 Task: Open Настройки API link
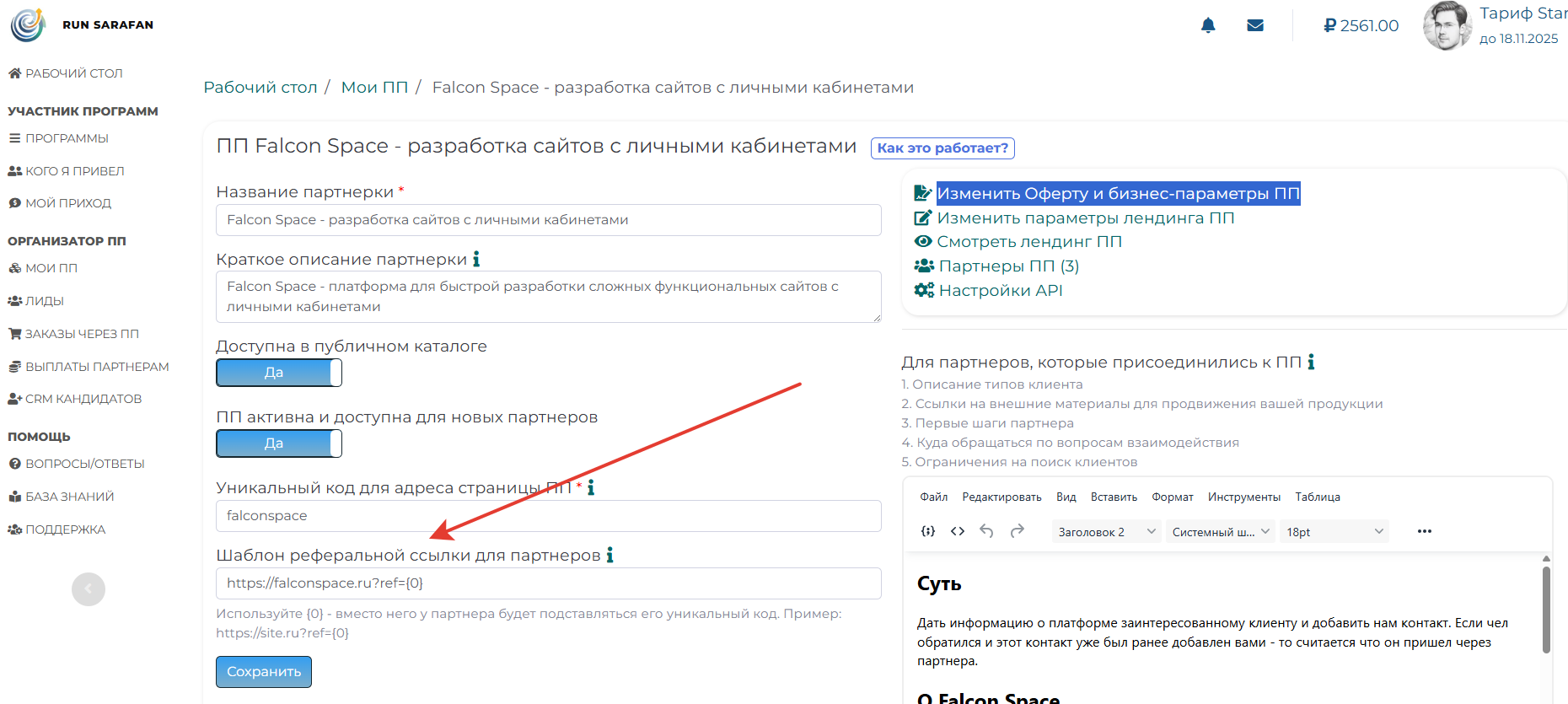tap(1000, 290)
